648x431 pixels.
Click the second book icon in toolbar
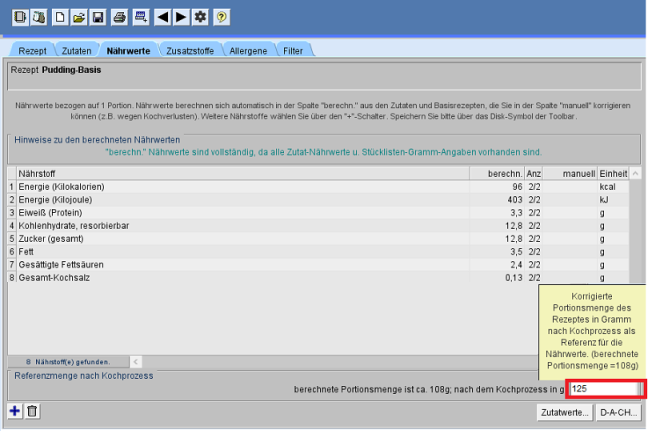39,17
